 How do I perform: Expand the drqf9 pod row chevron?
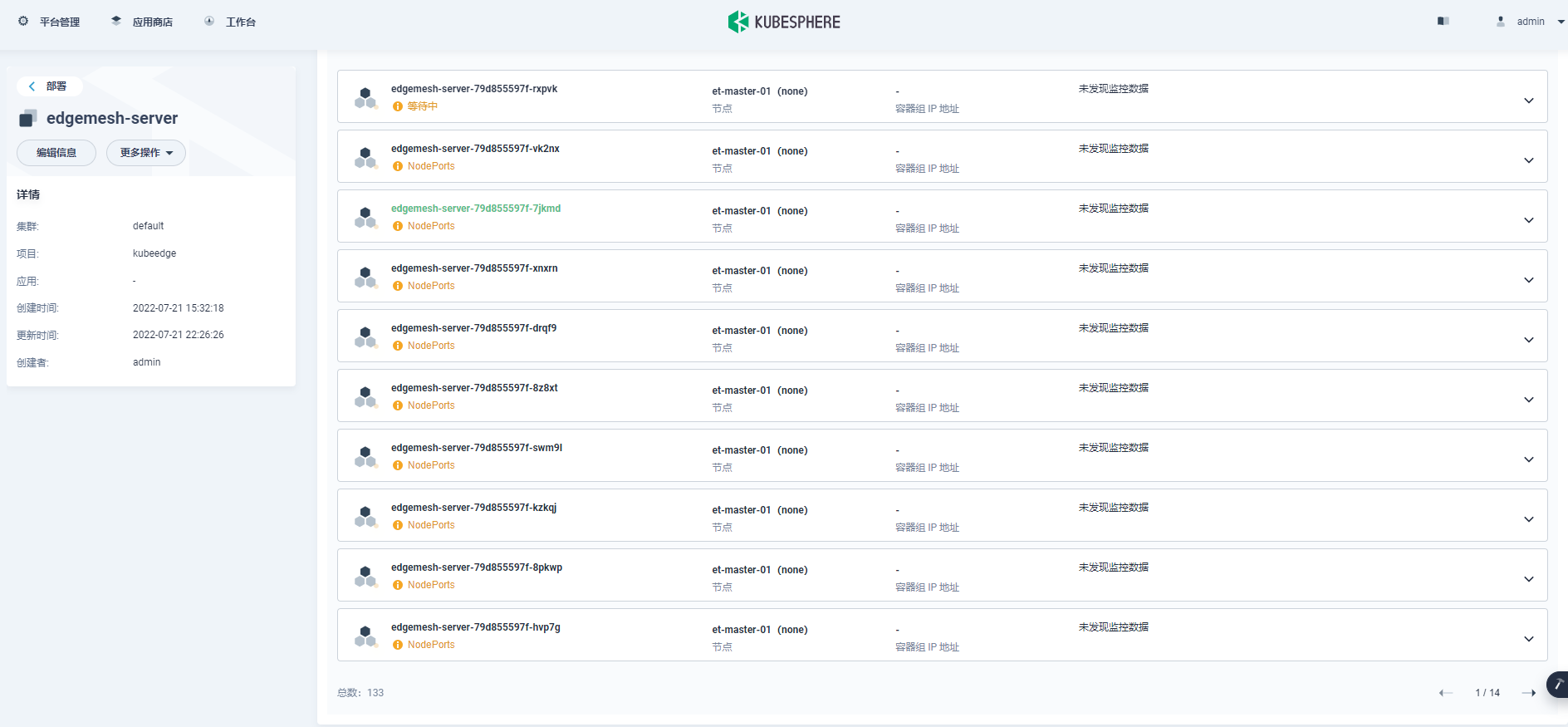(x=1529, y=340)
